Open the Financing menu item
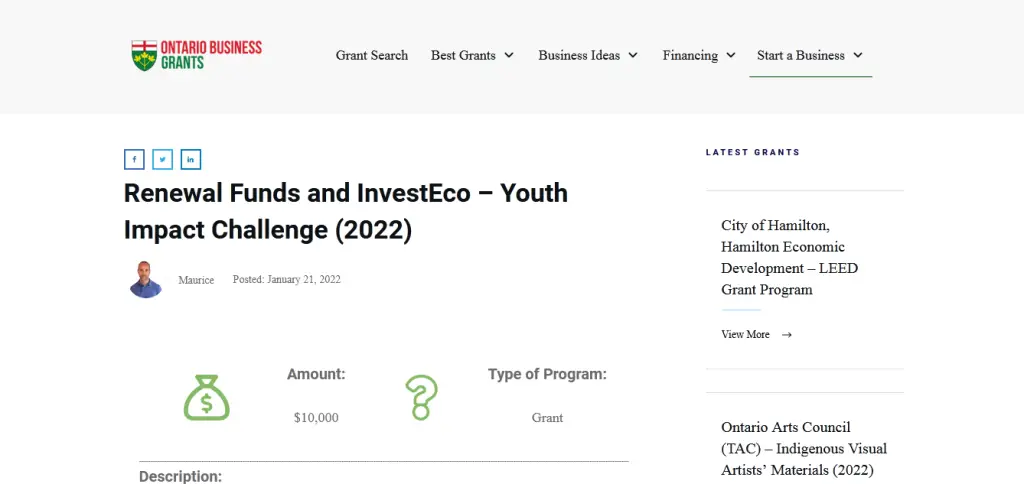This screenshot has width=1024, height=484. [690, 56]
